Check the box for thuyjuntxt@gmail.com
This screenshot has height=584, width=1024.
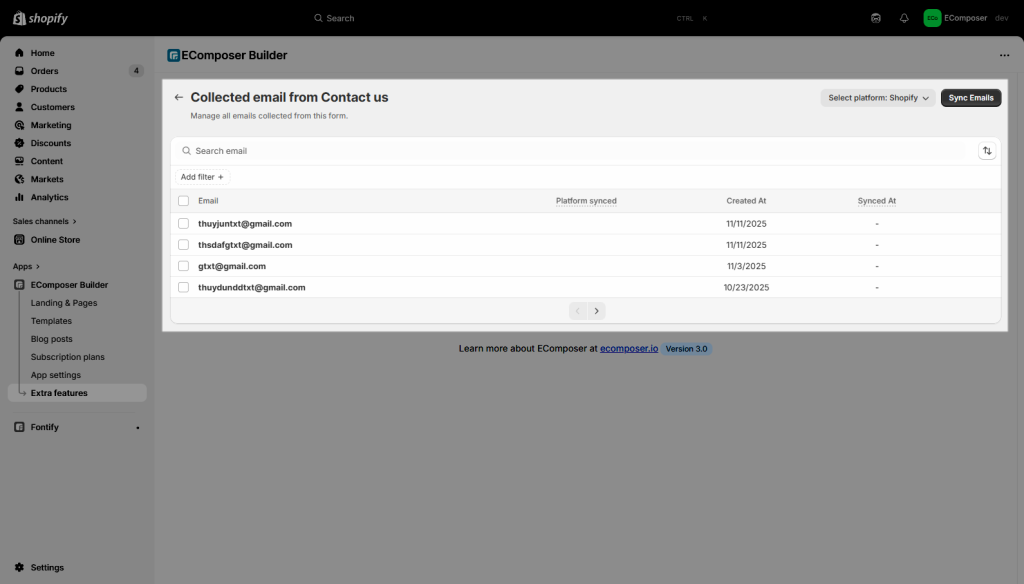[183, 224]
